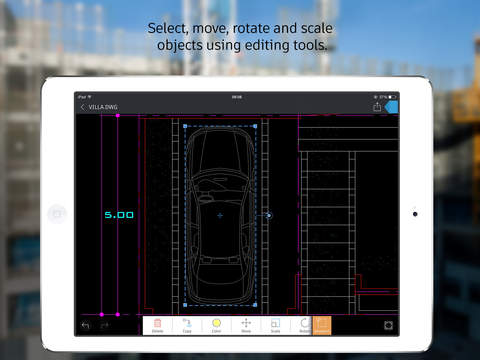This screenshot has height=360, width=480.
Task: Click the bottom-right selection grip
Action: tap(255, 305)
